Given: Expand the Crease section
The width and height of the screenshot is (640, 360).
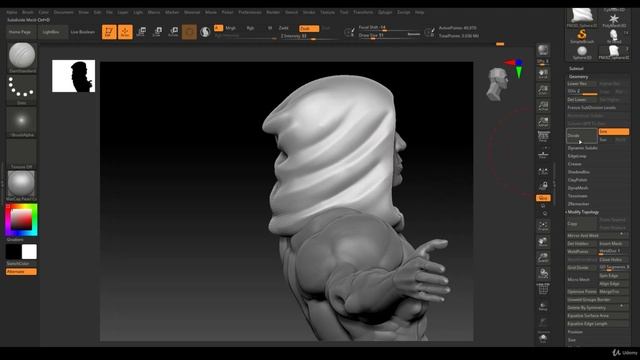Looking at the screenshot, I should pos(575,164).
